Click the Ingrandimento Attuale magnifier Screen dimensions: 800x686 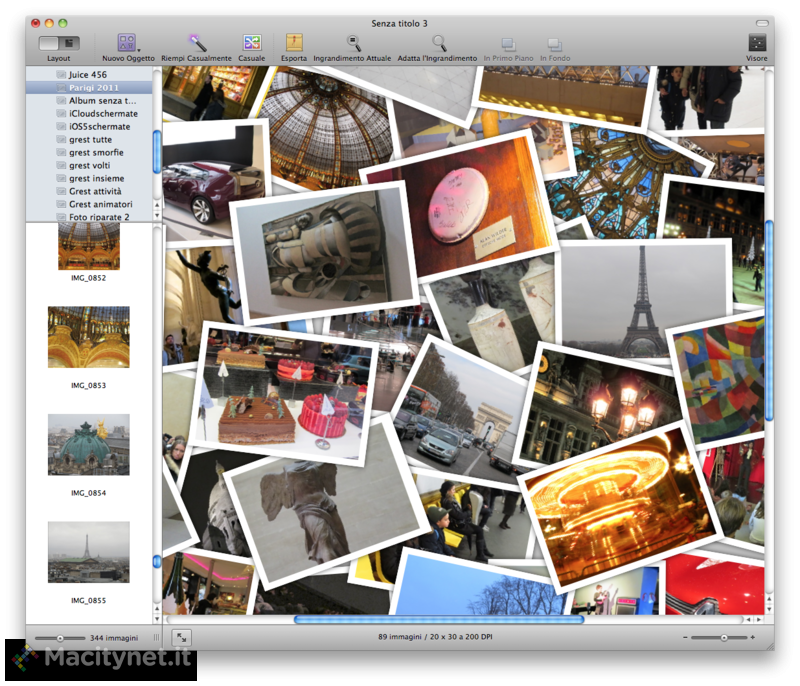pos(353,43)
